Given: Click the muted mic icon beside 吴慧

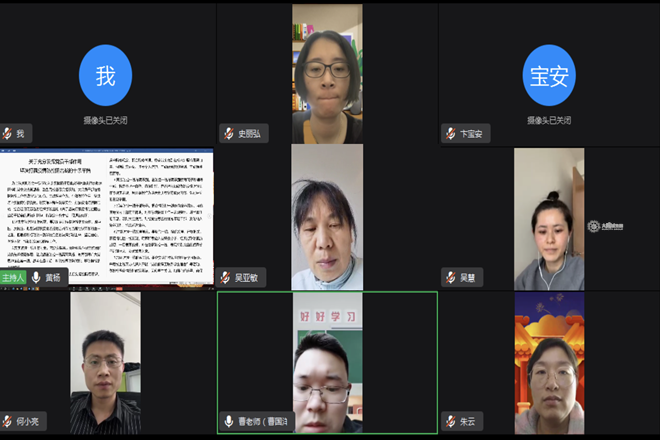Looking at the screenshot, I should tap(450, 277).
